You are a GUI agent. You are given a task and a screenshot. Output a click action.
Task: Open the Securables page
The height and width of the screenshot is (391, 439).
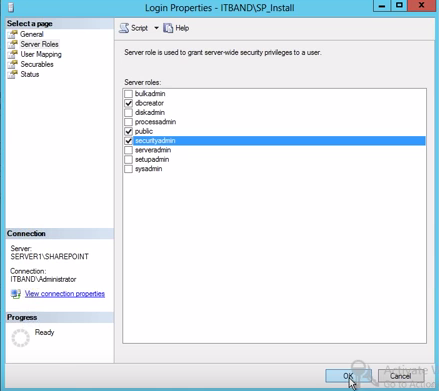(37, 64)
